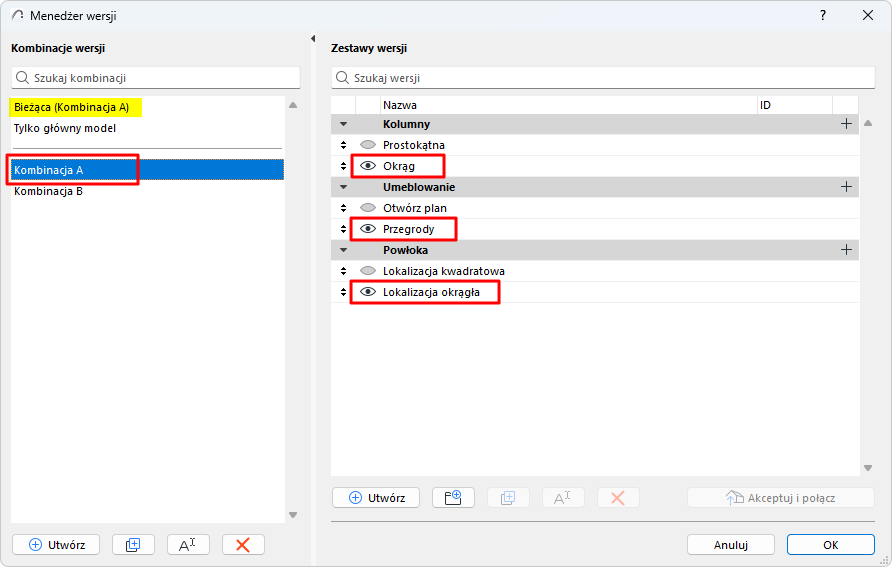The image size is (892, 567).
Task: Show the Prostokątna version eye toggle
Action: tap(368, 145)
